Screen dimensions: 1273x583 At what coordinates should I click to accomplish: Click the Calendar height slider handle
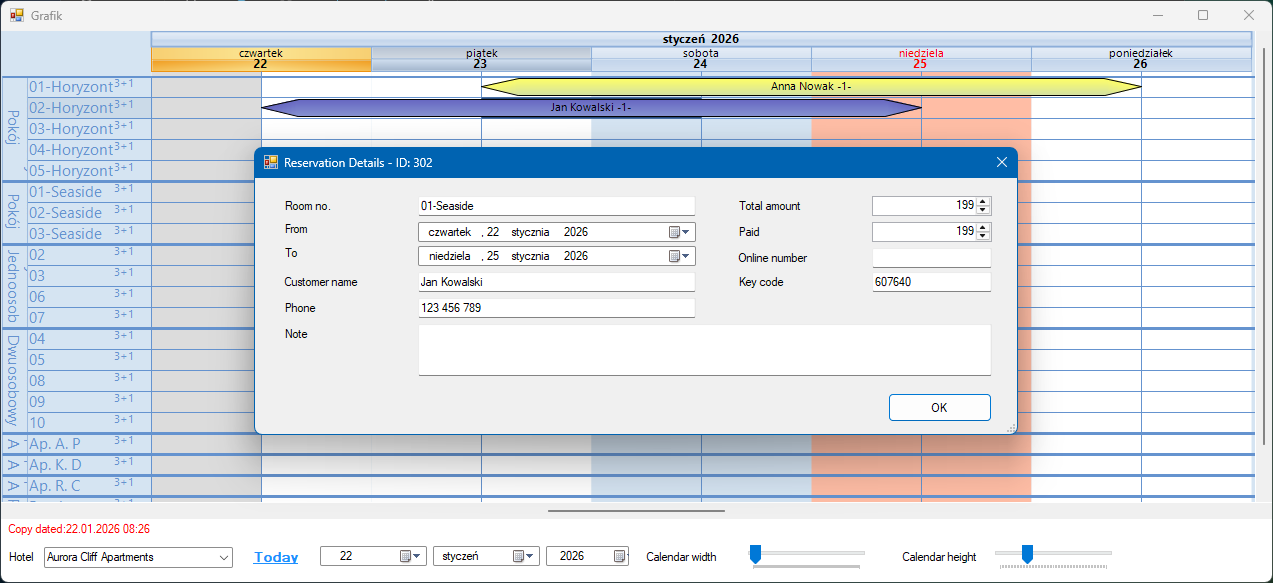1026,553
